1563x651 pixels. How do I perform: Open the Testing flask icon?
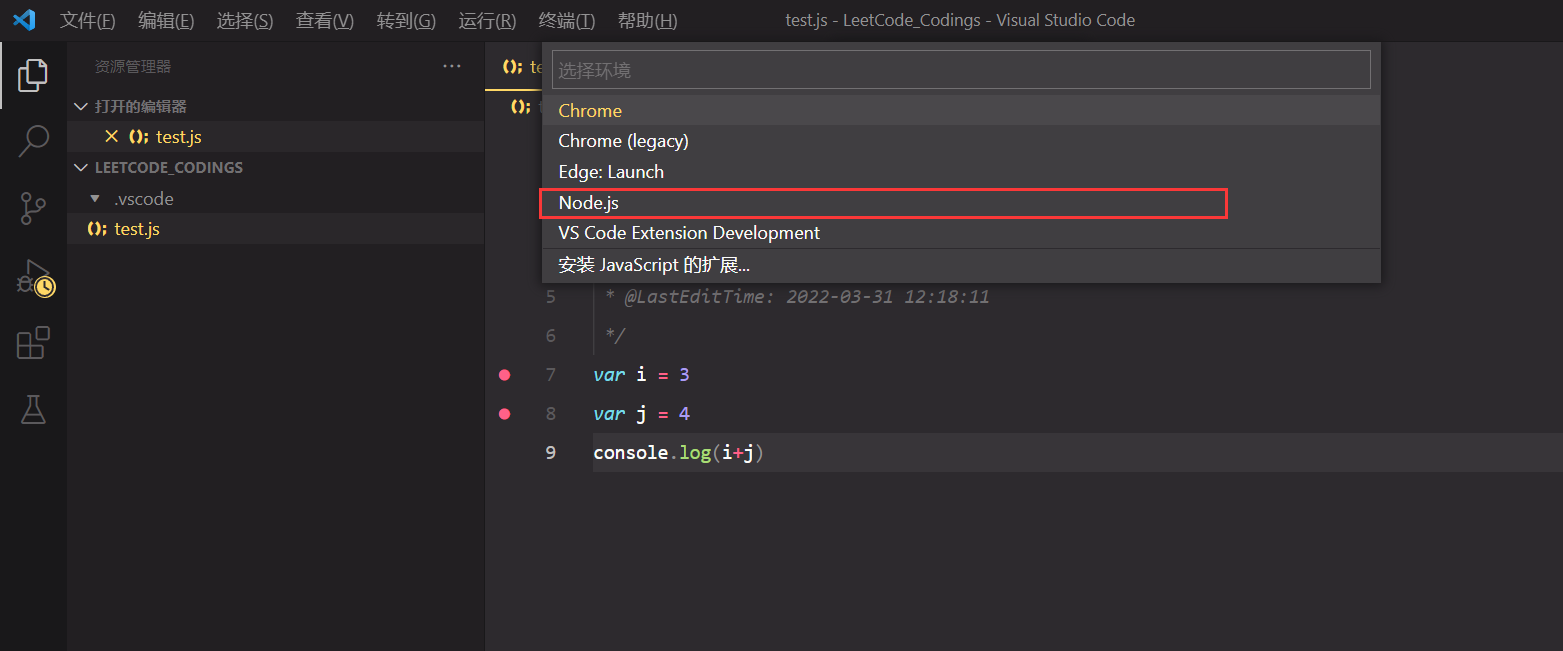33,408
